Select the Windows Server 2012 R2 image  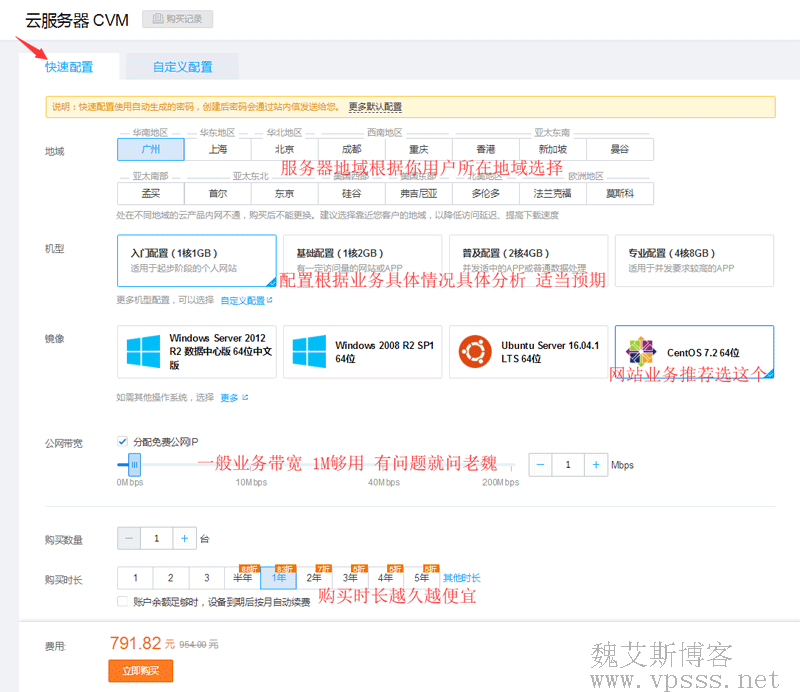point(196,351)
